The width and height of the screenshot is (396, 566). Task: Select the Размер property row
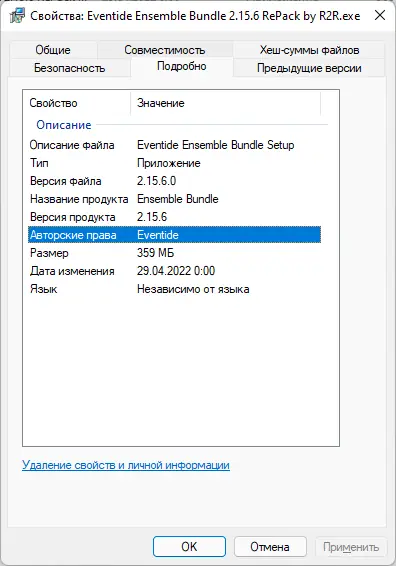pyautogui.click(x=174, y=253)
